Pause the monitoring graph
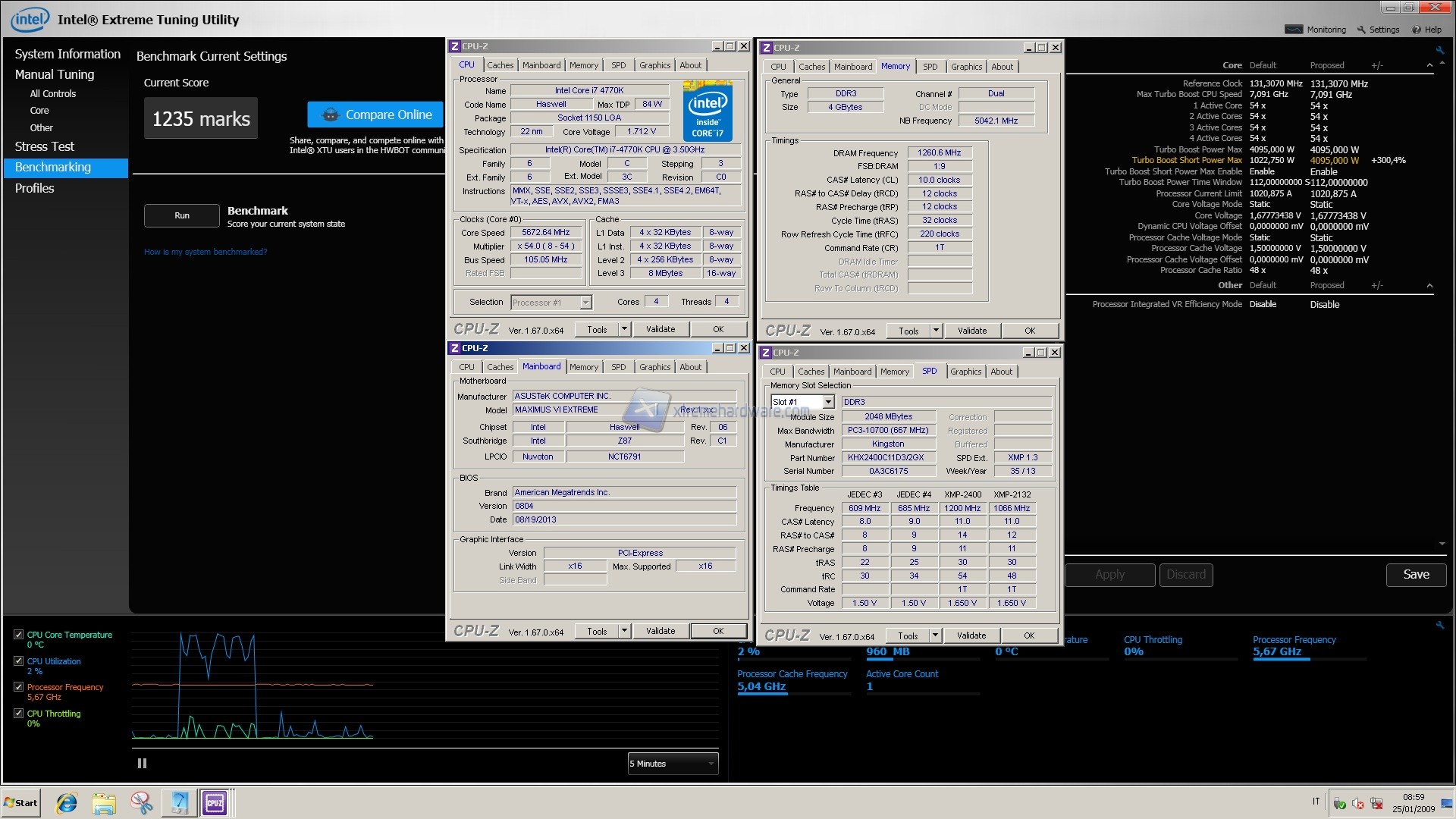Screen dimensions: 1456x819 pos(142,764)
